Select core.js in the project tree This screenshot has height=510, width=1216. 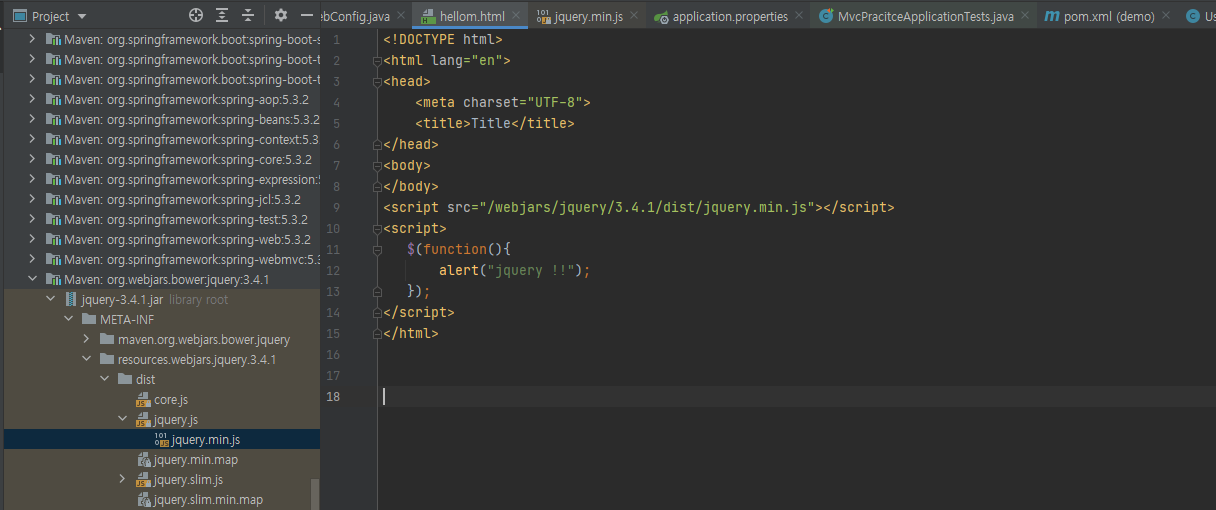coord(162,400)
